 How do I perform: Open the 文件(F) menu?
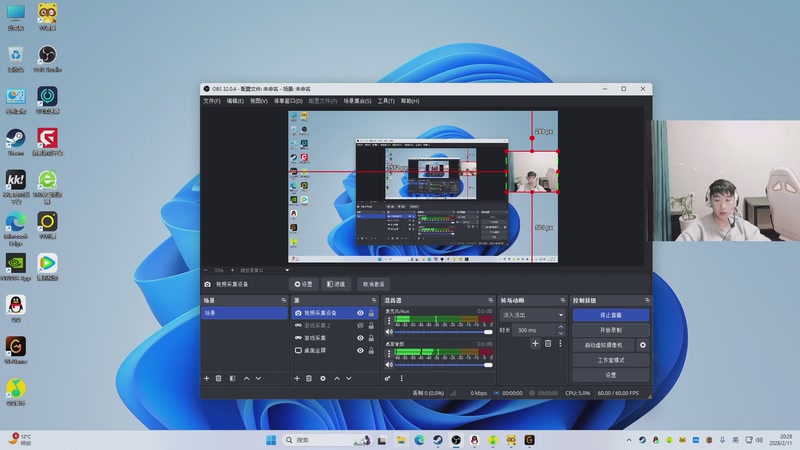pos(211,101)
